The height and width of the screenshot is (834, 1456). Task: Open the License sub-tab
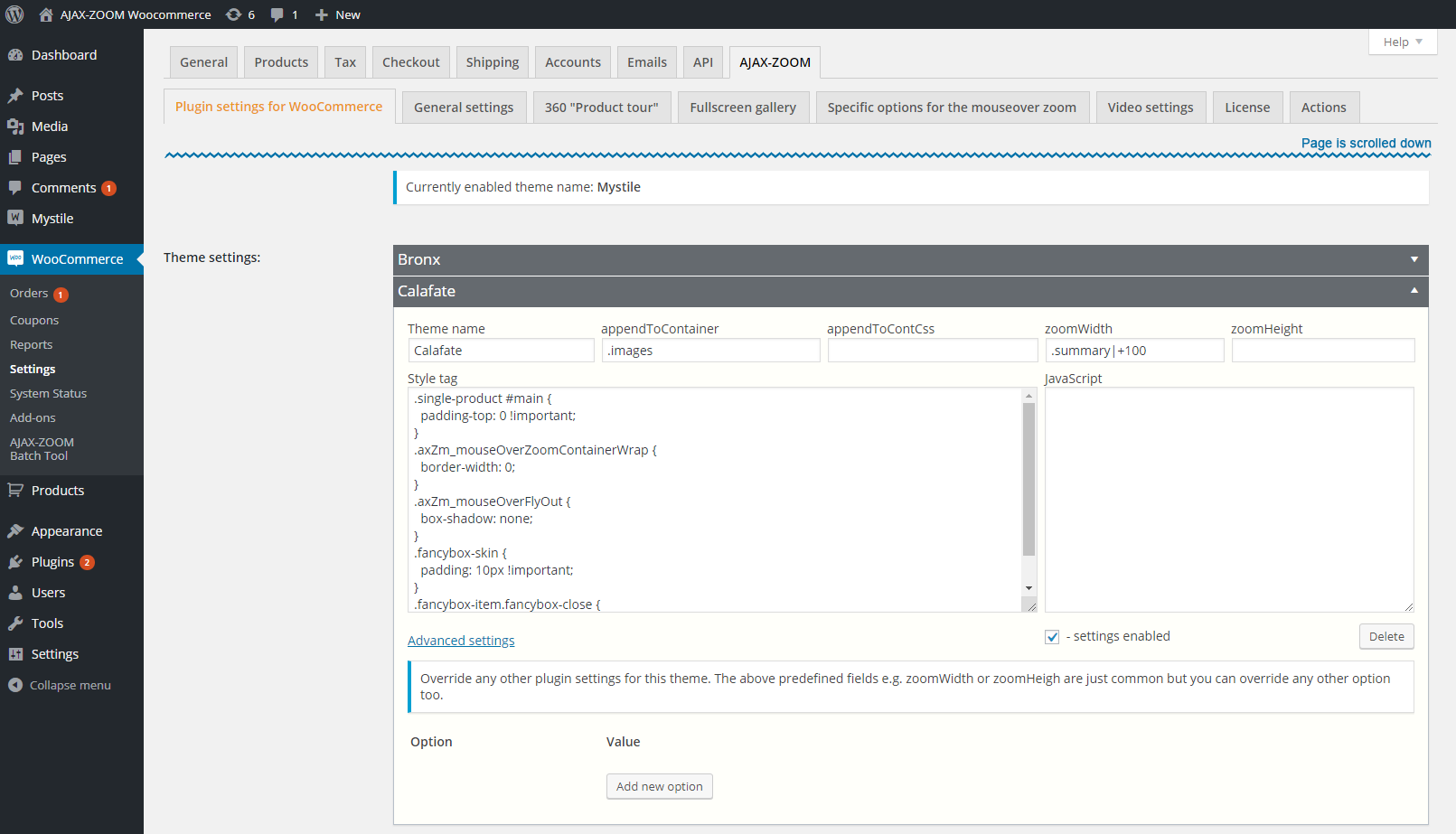click(1247, 108)
